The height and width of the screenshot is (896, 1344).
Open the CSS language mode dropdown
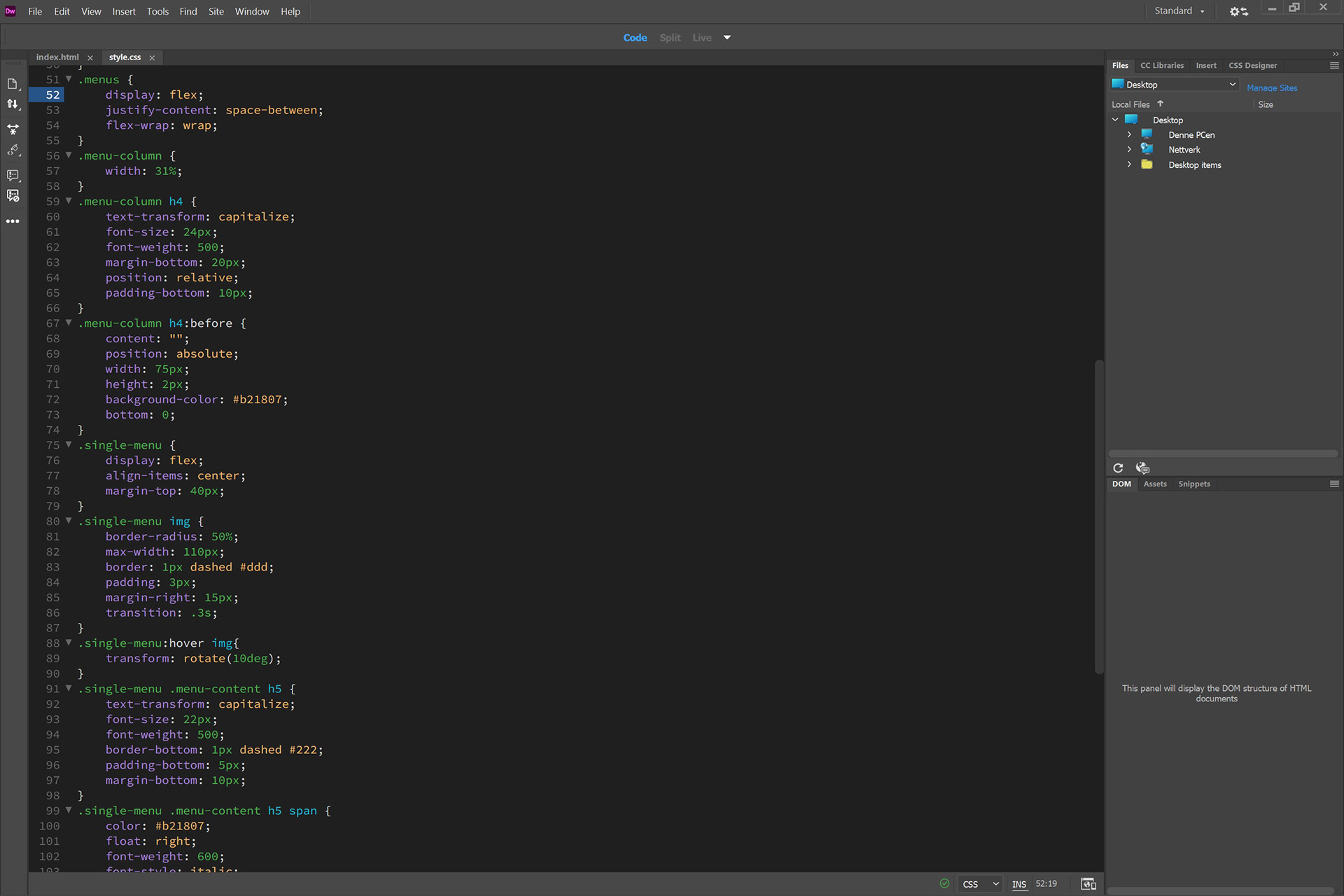[980, 884]
